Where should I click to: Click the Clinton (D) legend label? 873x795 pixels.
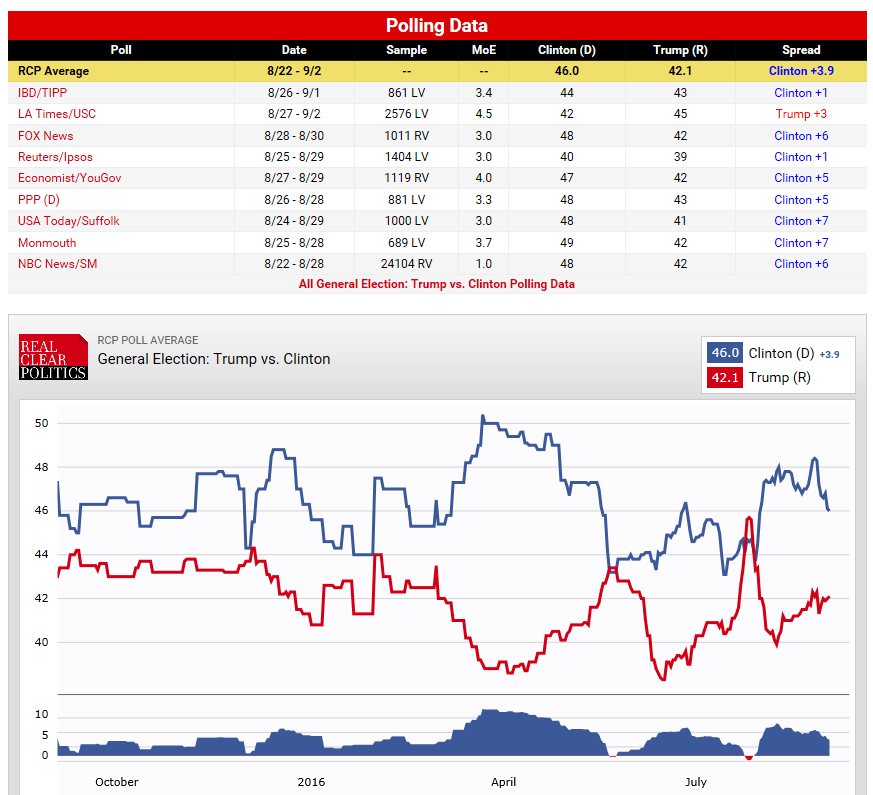click(781, 354)
